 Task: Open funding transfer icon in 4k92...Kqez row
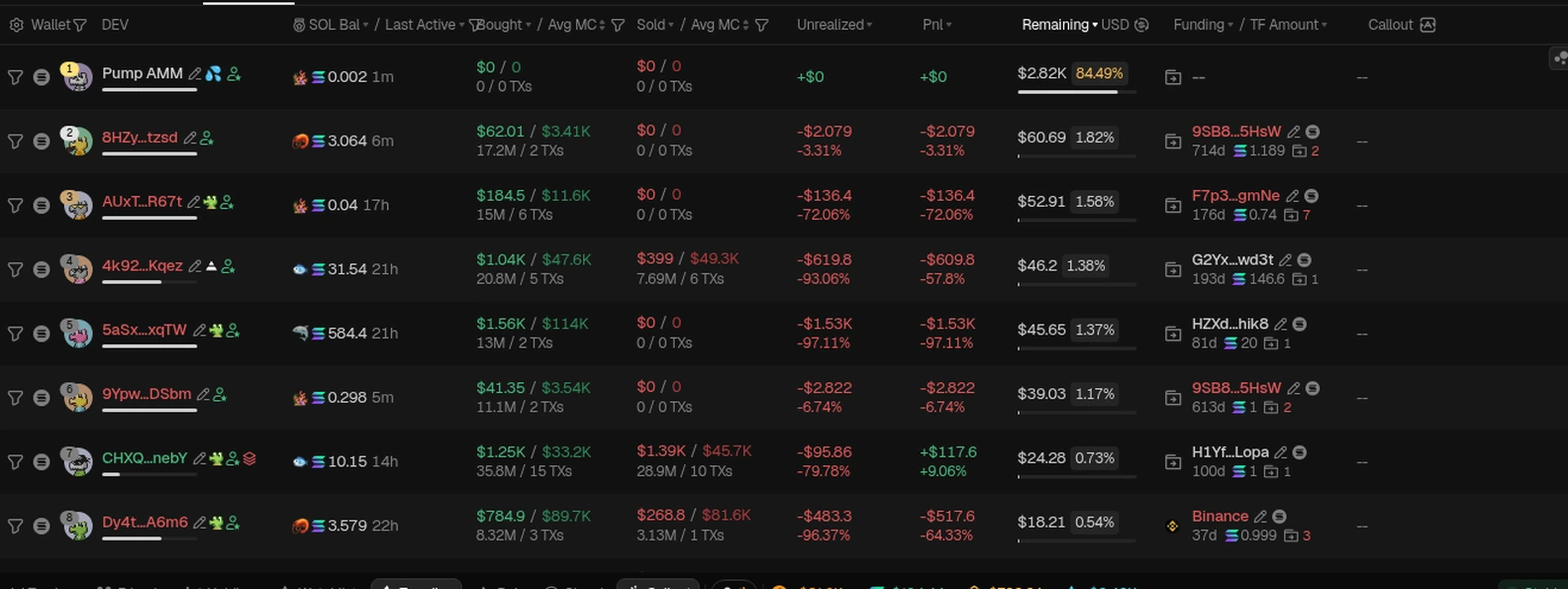coord(1173,269)
